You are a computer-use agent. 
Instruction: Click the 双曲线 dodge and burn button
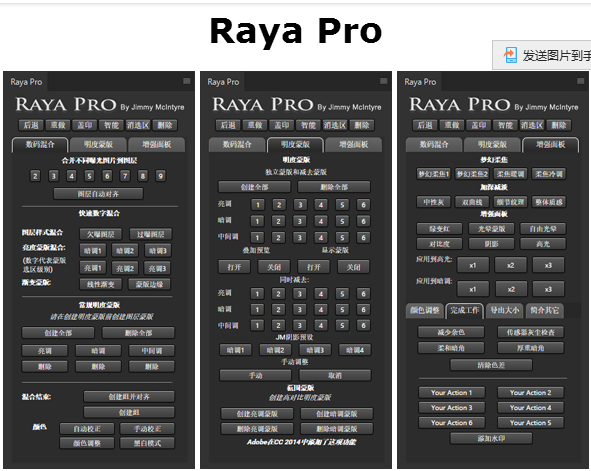click(x=472, y=202)
